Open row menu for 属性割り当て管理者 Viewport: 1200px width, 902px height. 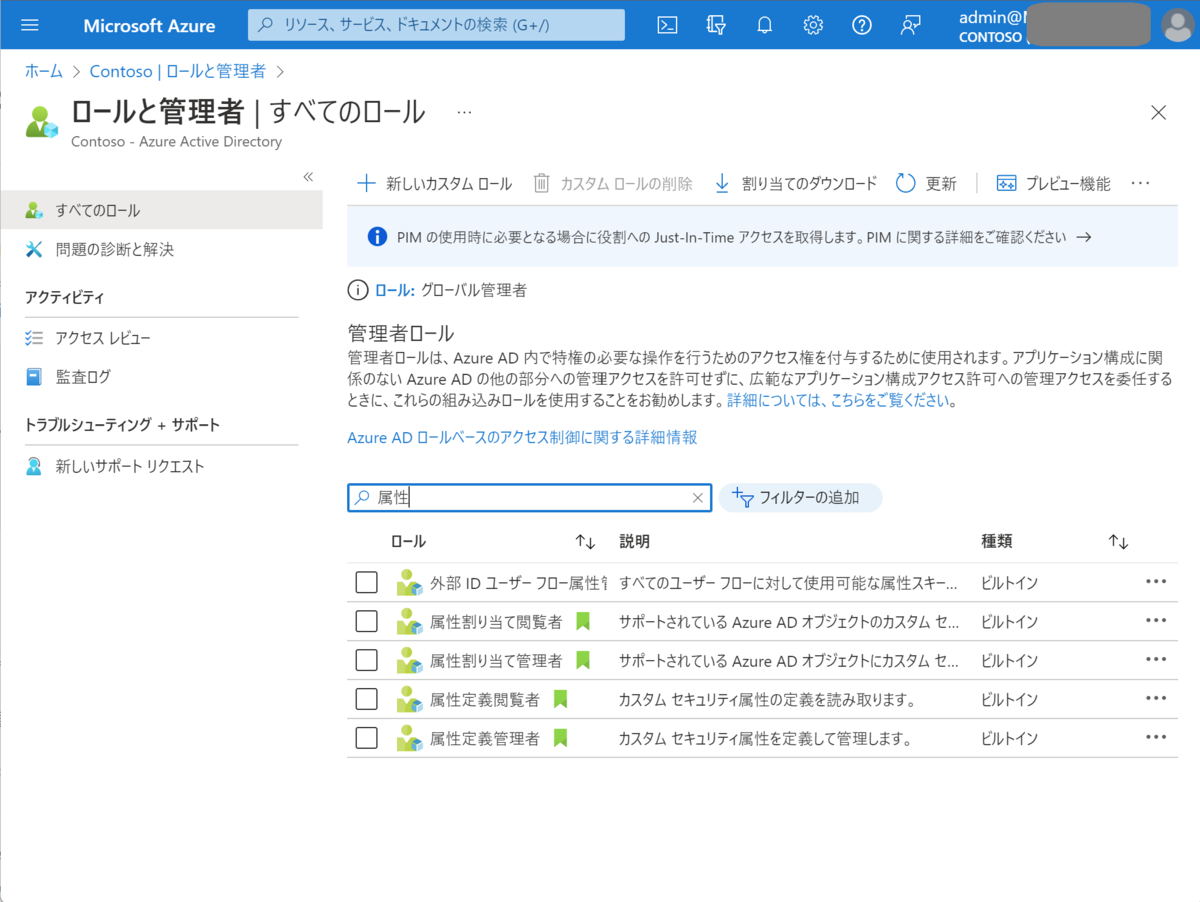pos(1156,660)
